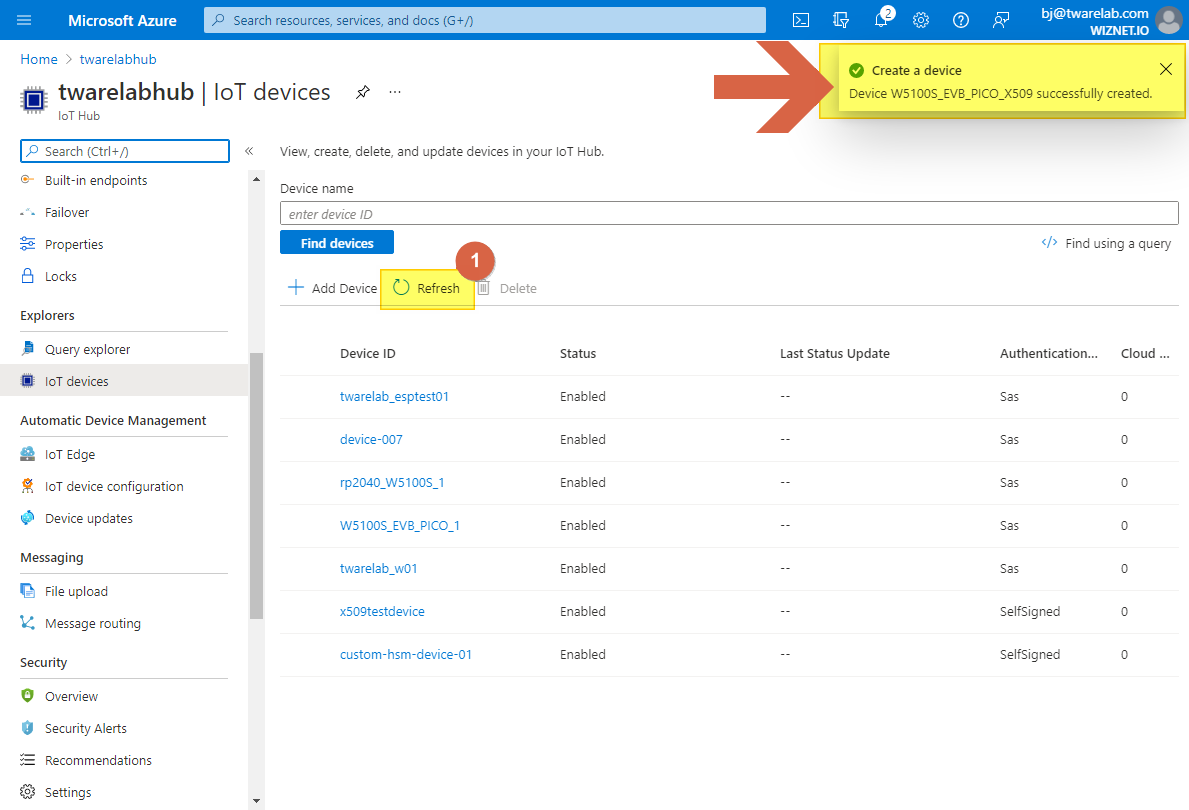This screenshot has height=810, width=1189.
Task: Click the Last Status Update column header
Action: pyautogui.click(x=835, y=353)
